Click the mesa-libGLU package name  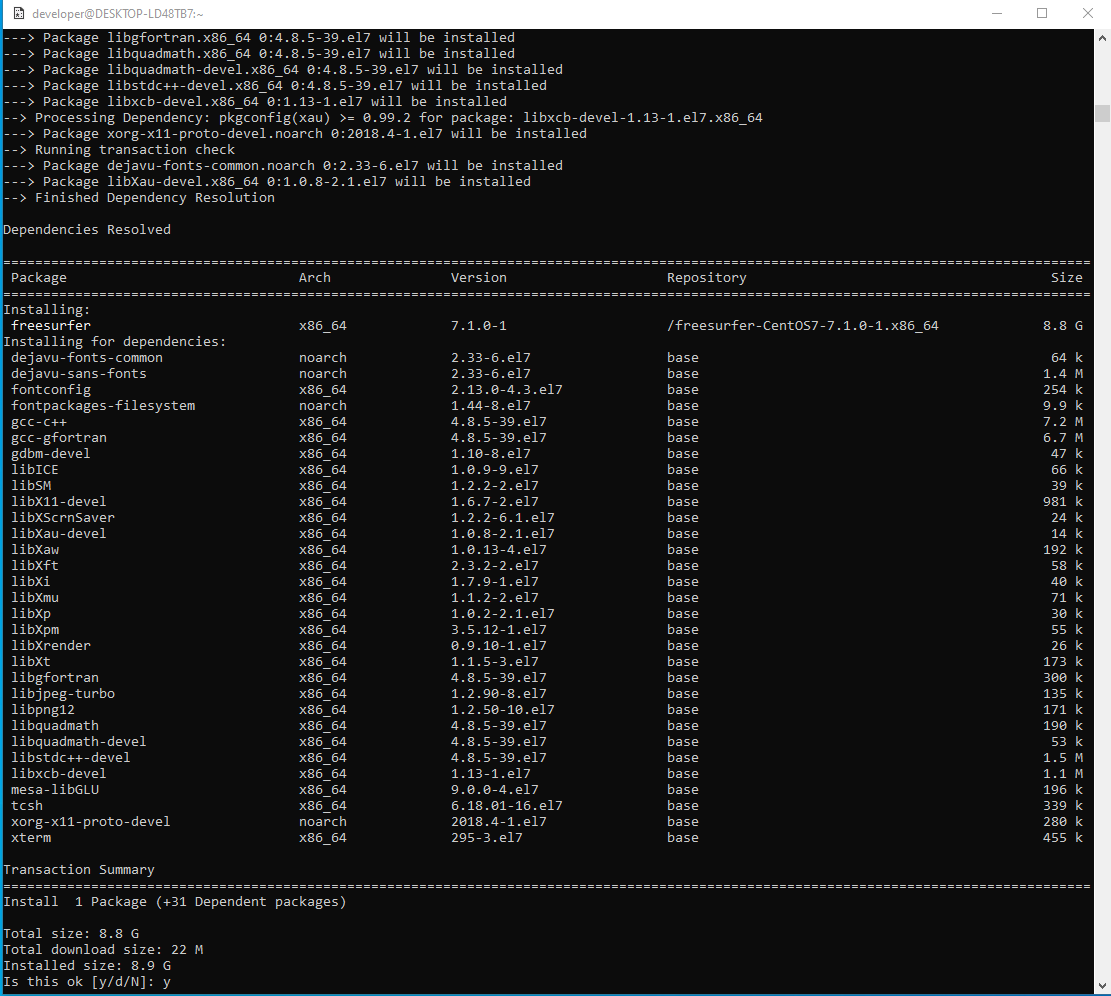pos(55,790)
